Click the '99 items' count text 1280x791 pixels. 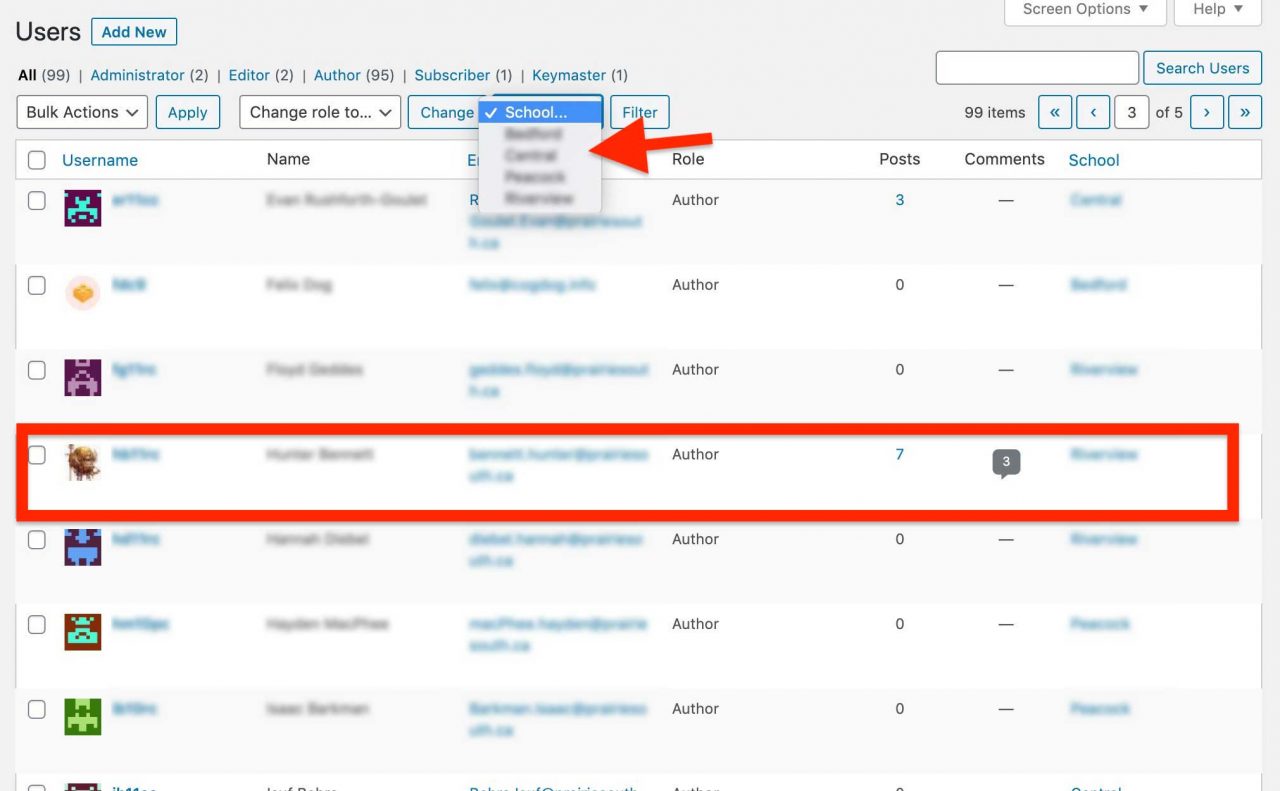[x=994, y=113]
